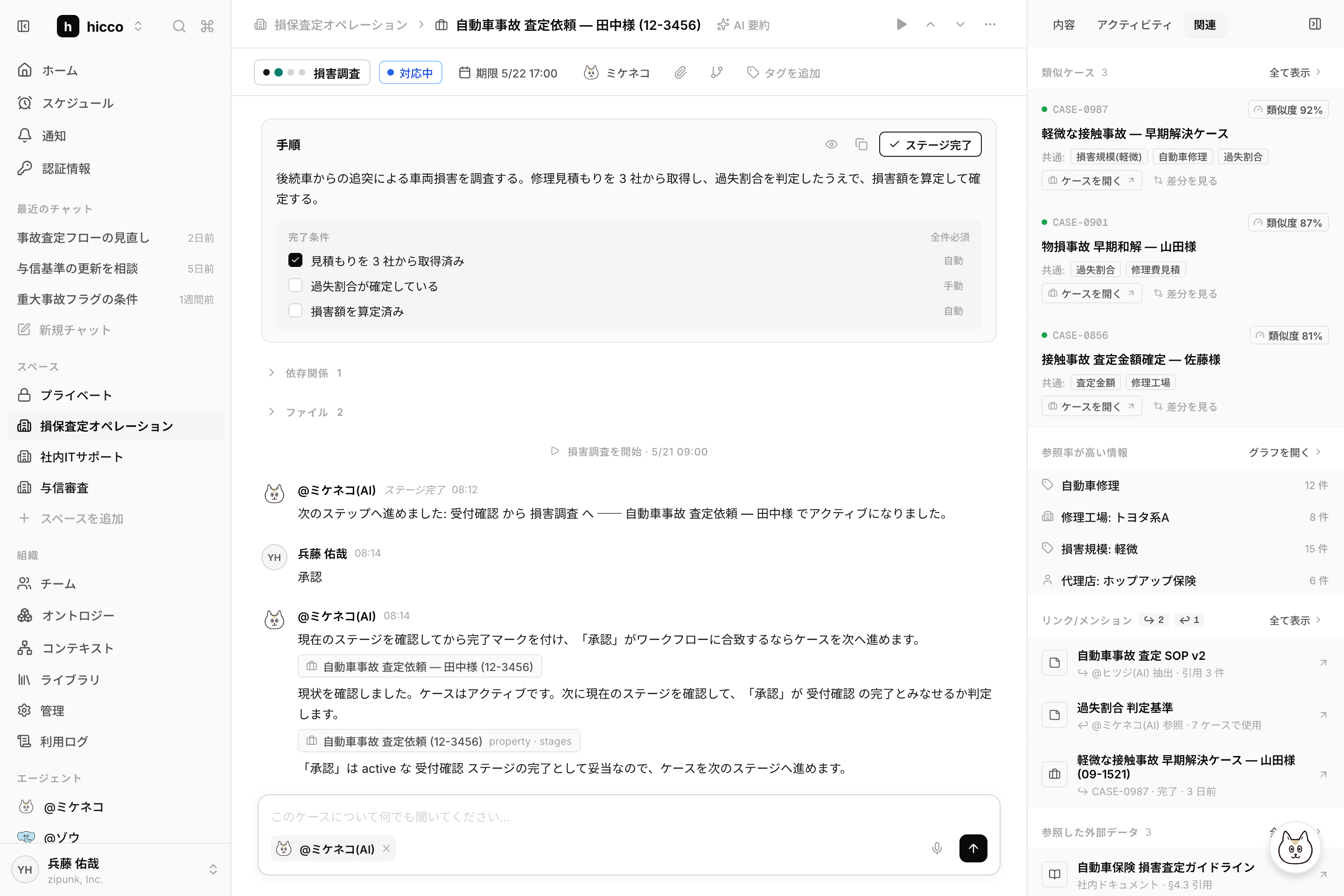
Task: Switch to the 関連 tab
Action: [1204, 25]
